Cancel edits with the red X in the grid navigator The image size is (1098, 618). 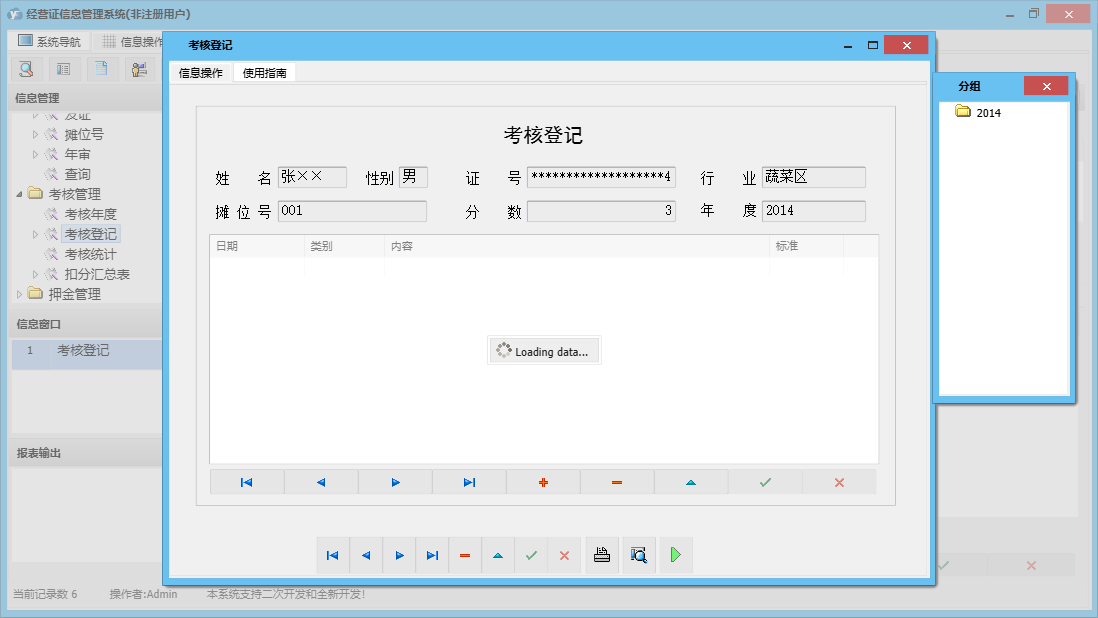coord(839,481)
